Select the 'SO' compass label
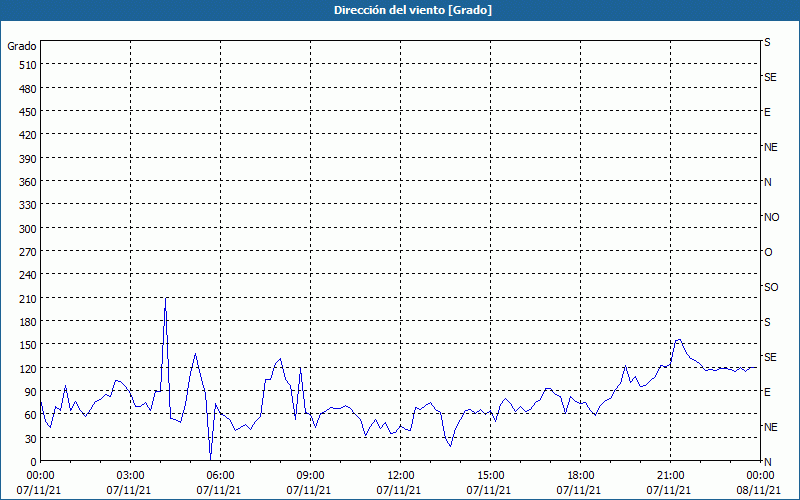This screenshot has height=500, width=800. 771,287
